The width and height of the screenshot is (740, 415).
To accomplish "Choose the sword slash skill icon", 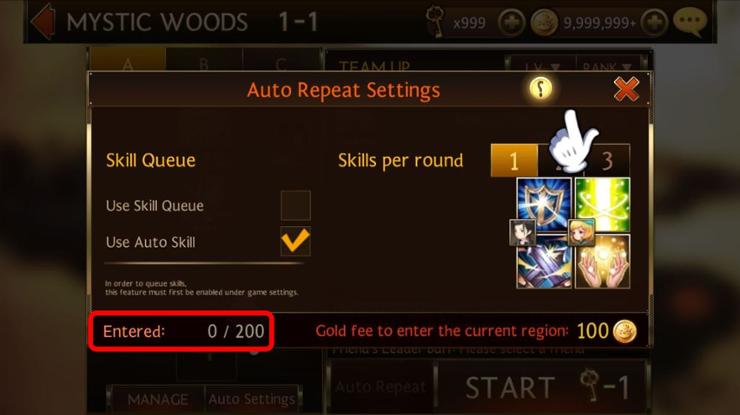I will tap(544, 262).
